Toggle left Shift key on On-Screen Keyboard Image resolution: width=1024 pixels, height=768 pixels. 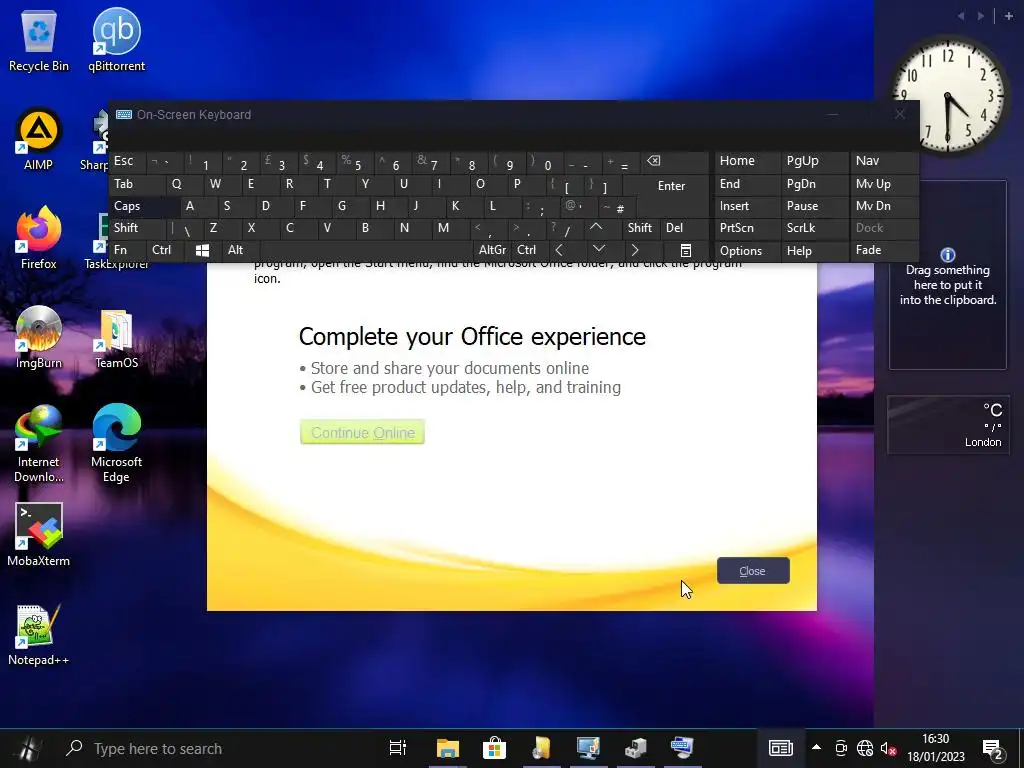point(137,228)
